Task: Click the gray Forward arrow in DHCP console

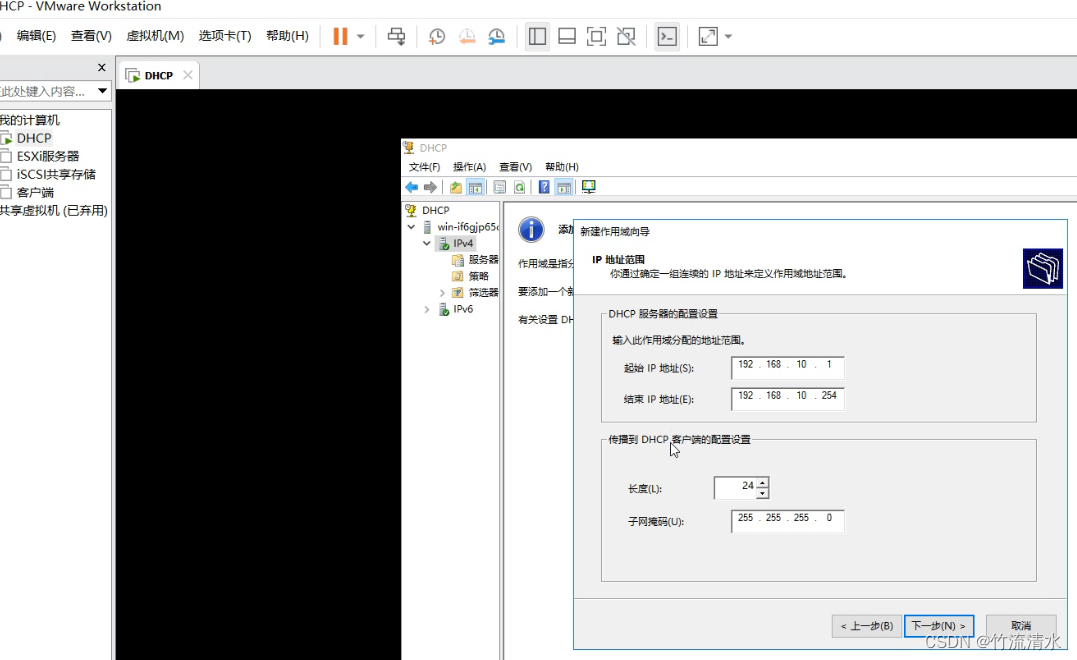Action: pyautogui.click(x=431, y=187)
